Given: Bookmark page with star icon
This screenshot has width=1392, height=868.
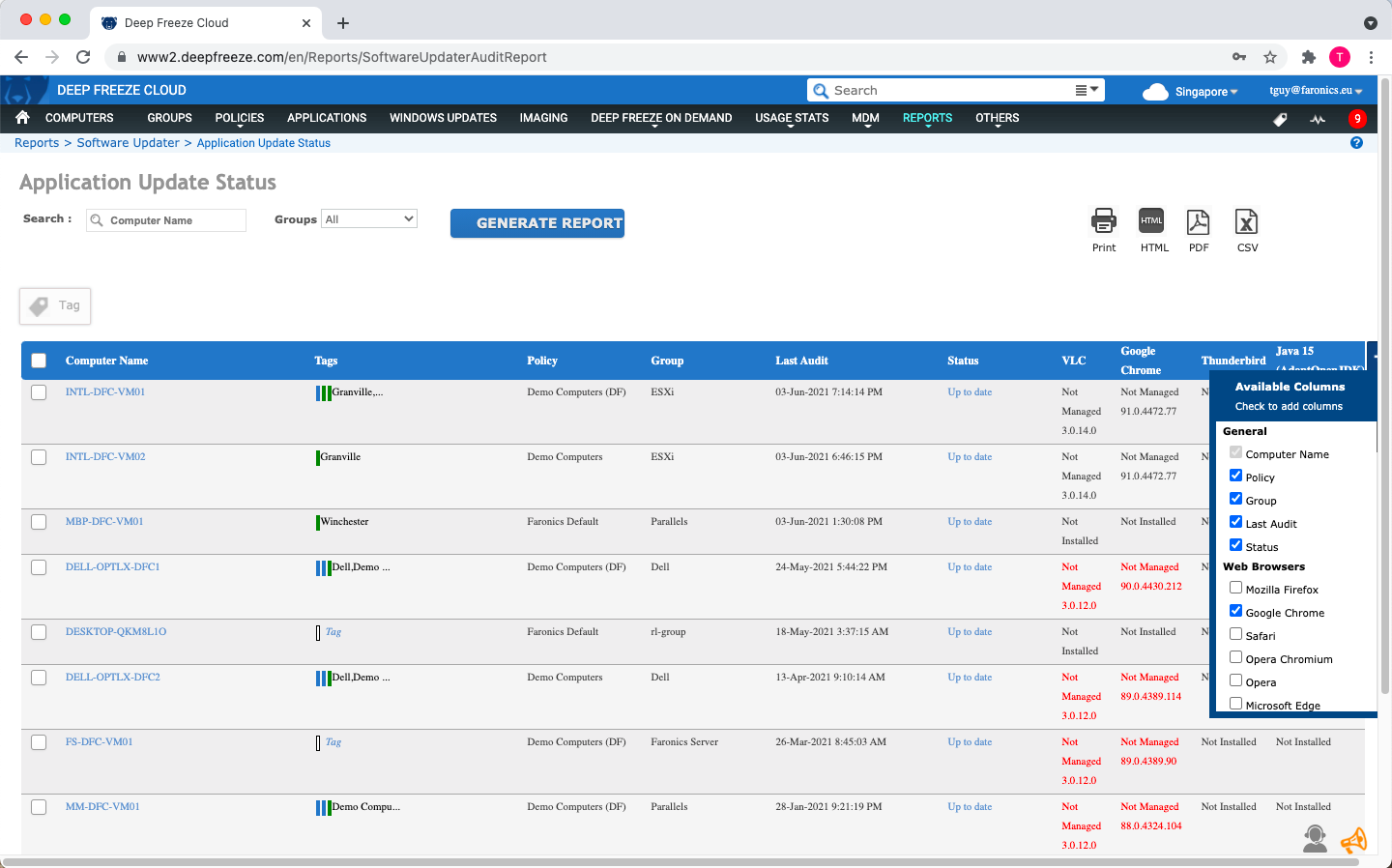Looking at the screenshot, I should point(1270,57).
